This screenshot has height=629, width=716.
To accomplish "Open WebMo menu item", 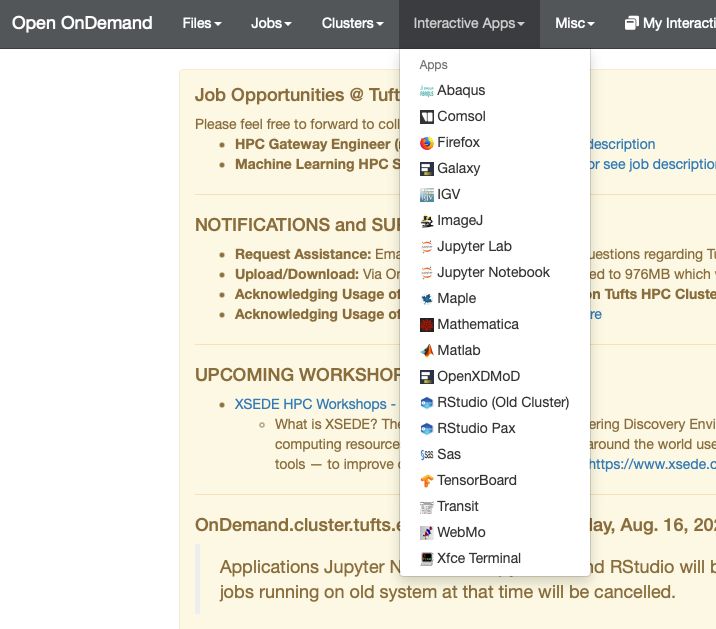I will coord(495,533).
